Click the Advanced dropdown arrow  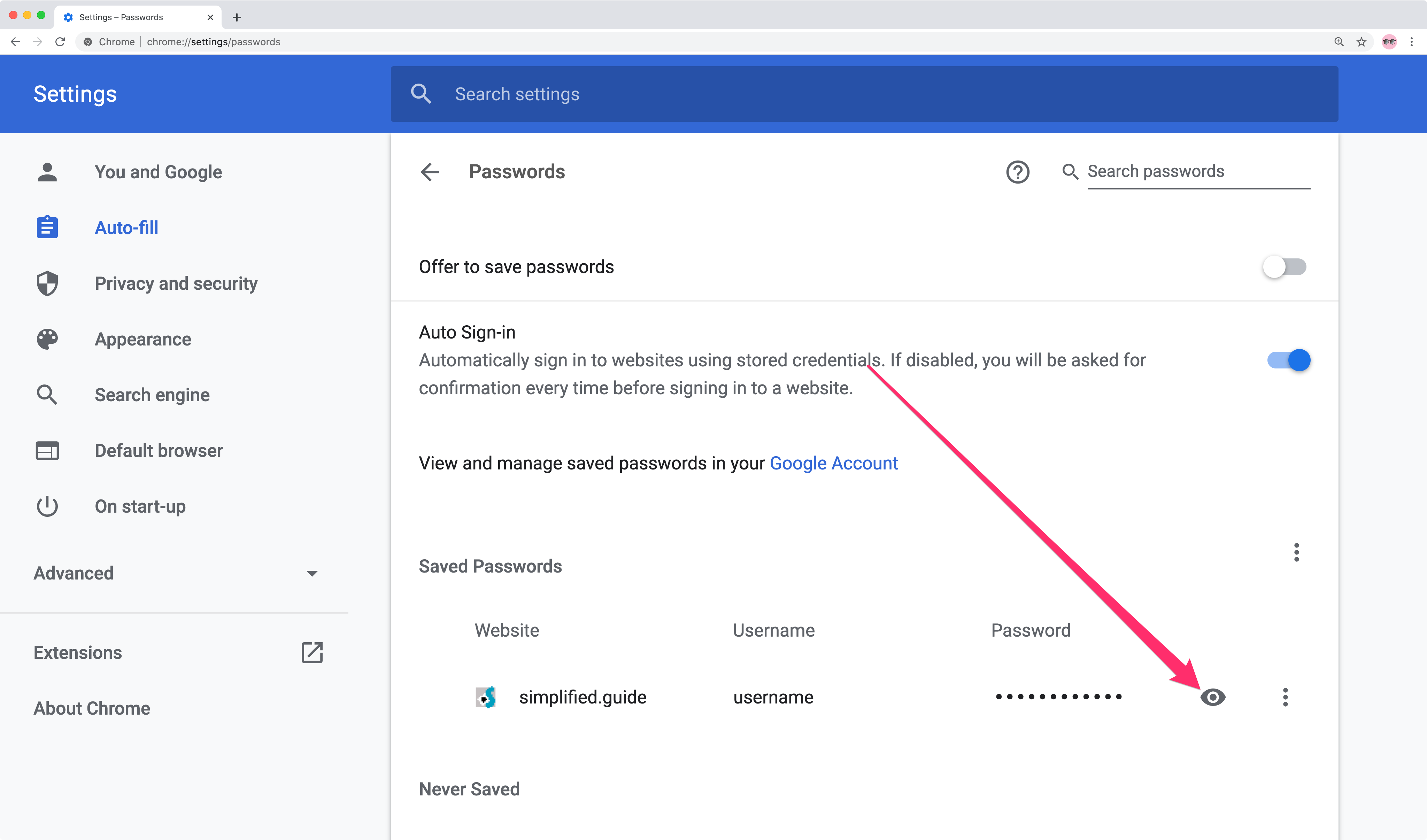click(311, 573)
